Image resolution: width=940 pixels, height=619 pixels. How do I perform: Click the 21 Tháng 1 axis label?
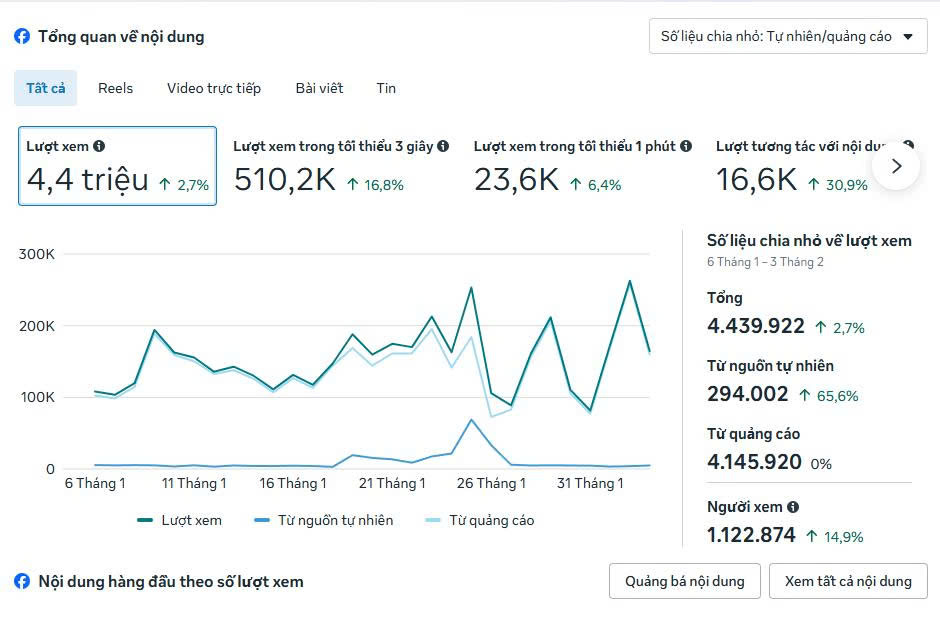coord(392,483)
